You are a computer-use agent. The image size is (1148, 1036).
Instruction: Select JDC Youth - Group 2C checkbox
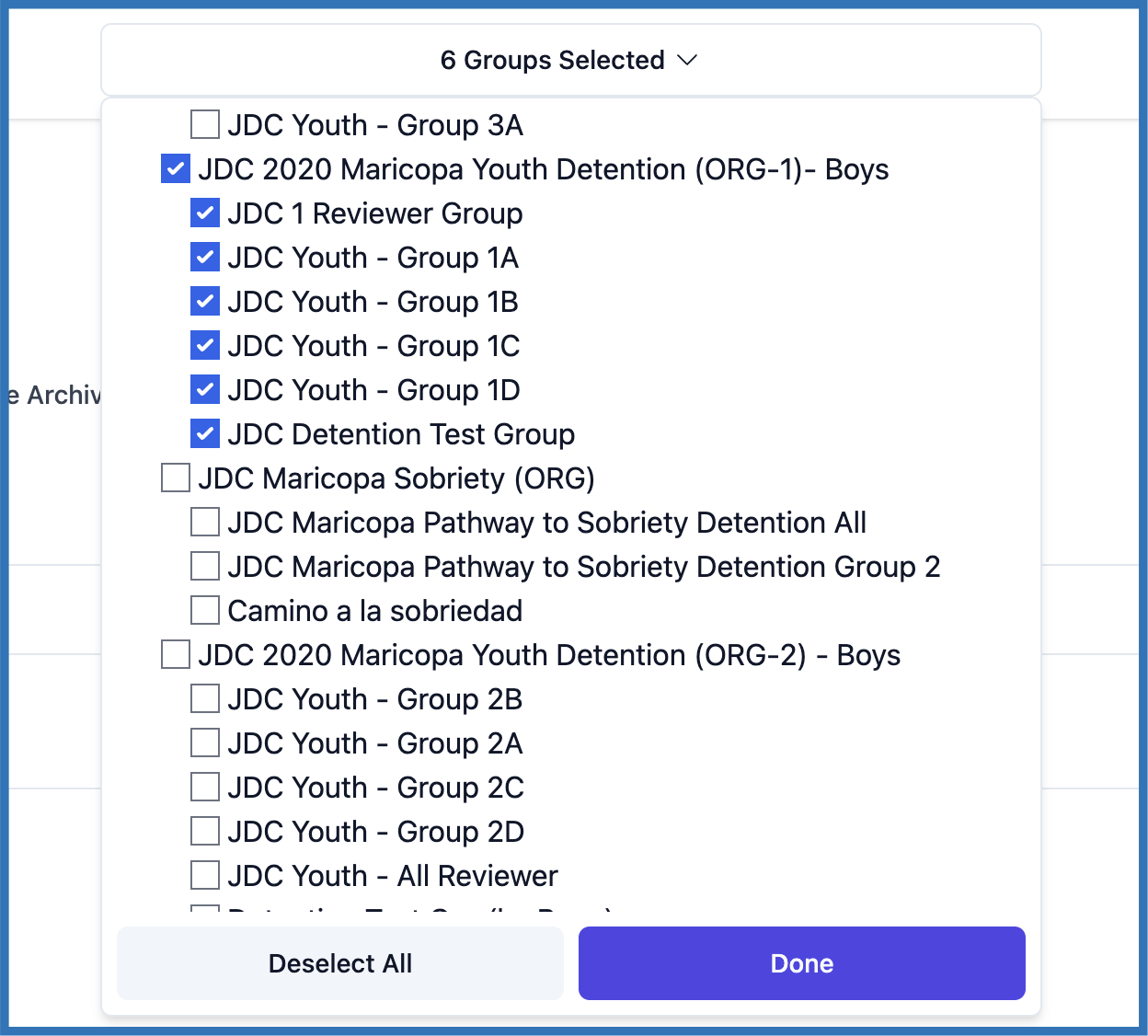pyautogui.click(x=205, y=787)
